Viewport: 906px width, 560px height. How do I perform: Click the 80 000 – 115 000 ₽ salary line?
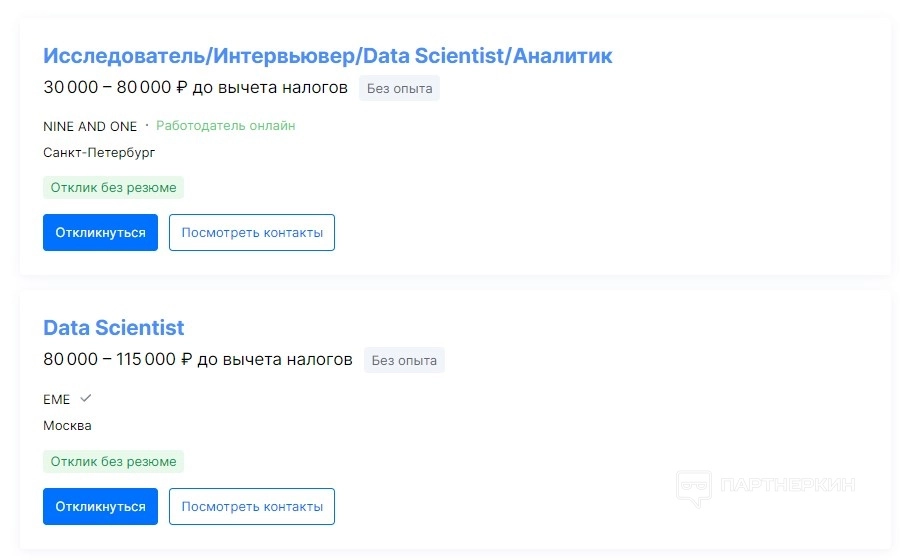(x=197, y=360)
